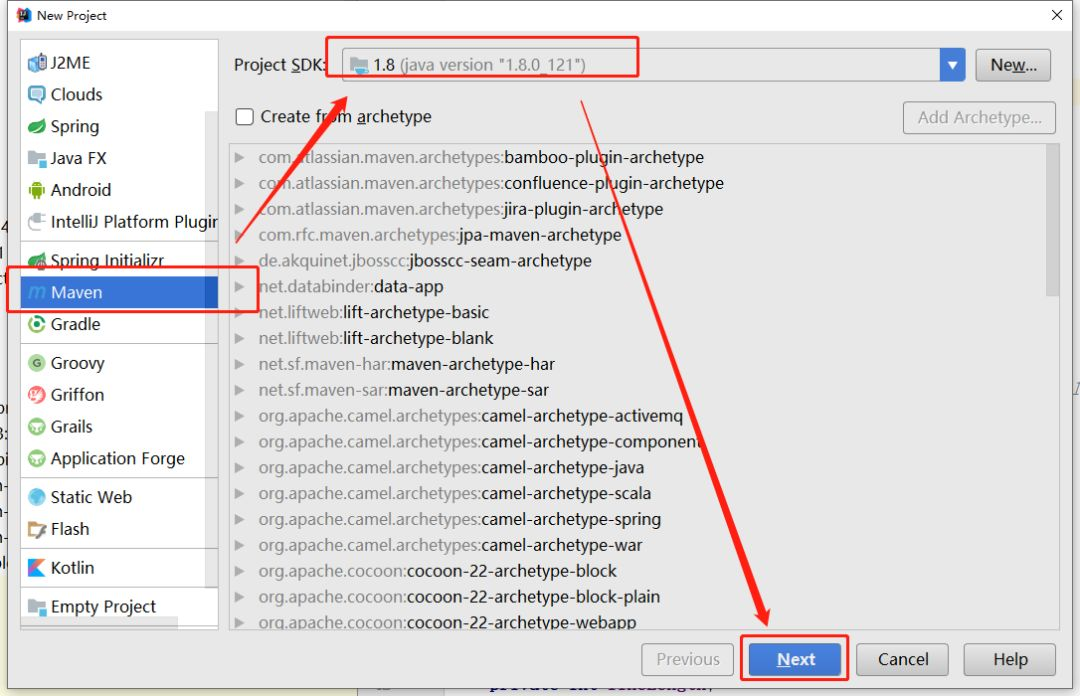
Task: Select Static Web label in list
Action: (x=91, y=497)
